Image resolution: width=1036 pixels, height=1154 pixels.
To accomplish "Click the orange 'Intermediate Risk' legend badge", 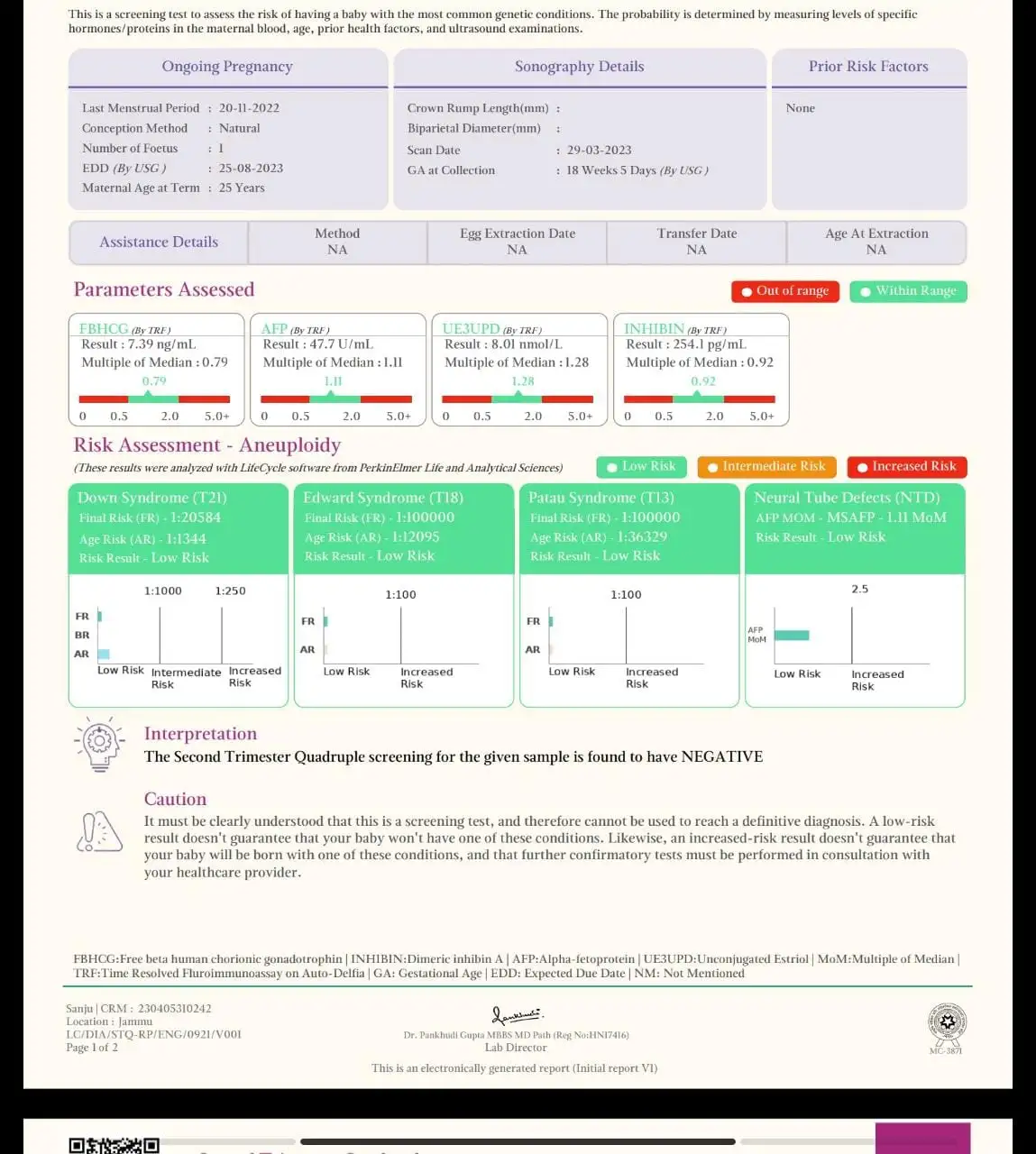I will (766, 467).
